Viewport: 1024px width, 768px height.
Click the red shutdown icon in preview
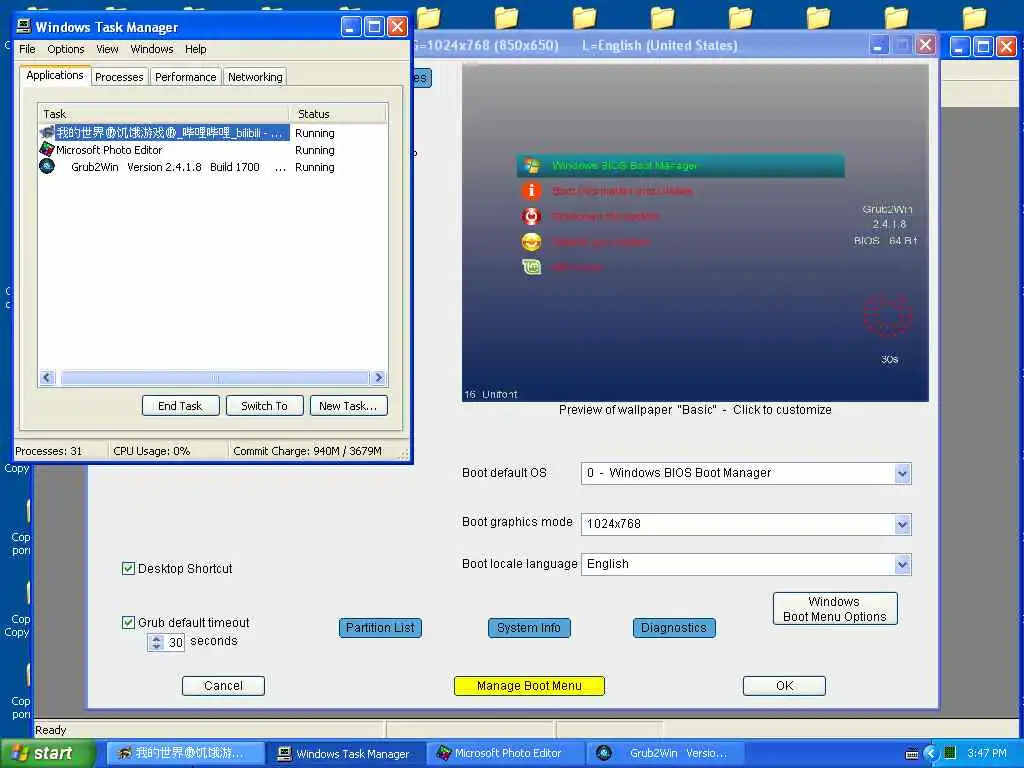532,216
